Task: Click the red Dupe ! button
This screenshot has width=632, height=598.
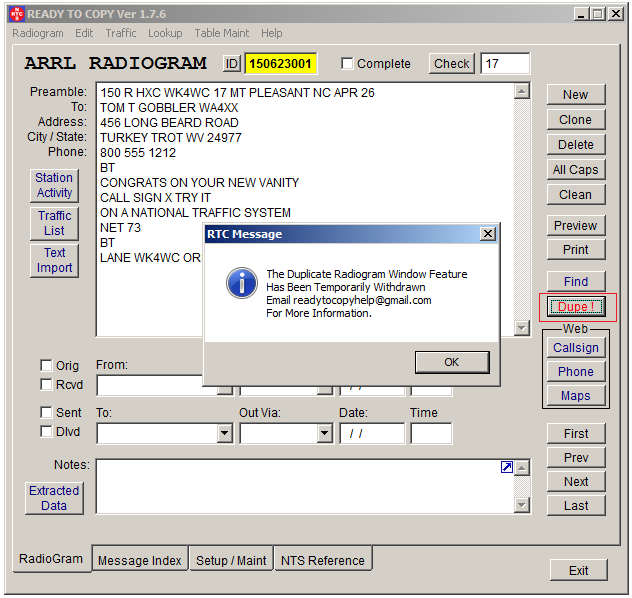Action: 576,307
